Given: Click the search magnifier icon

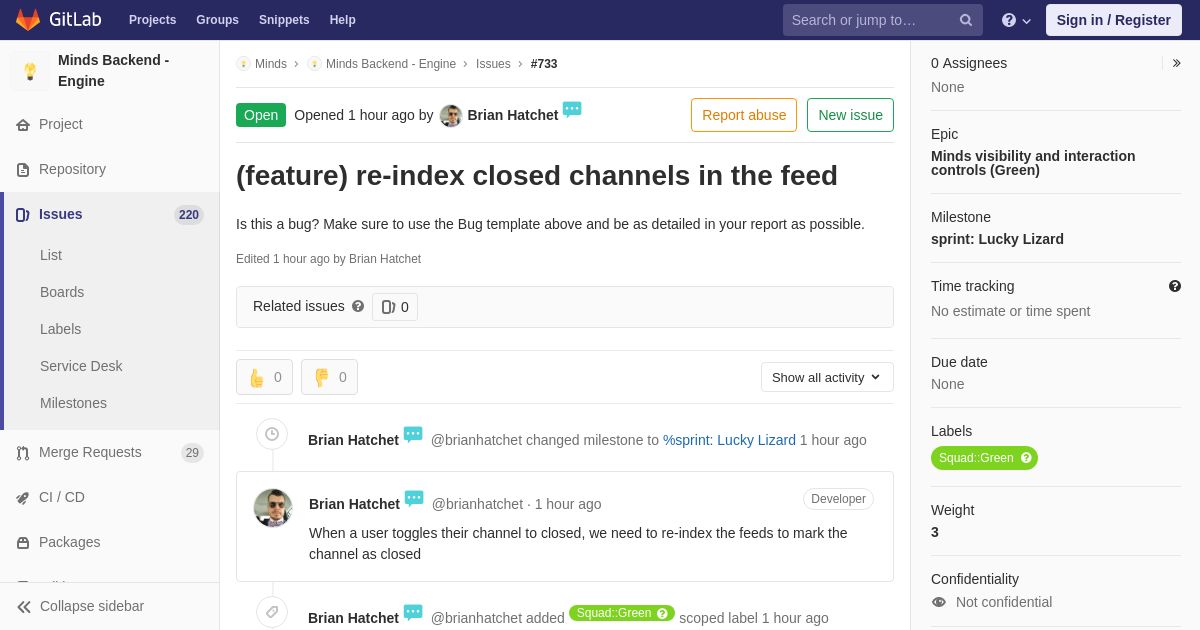Looking at the screenshot, I should click(966, 20).
